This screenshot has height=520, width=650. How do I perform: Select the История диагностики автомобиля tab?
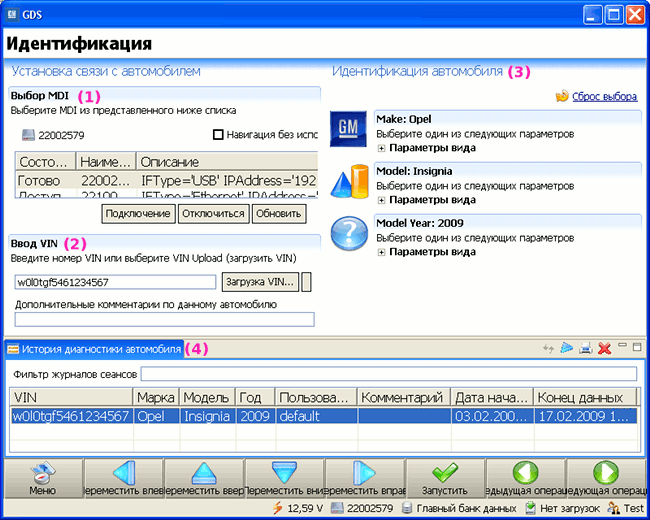pyautogui.click(x=94, y=349)
